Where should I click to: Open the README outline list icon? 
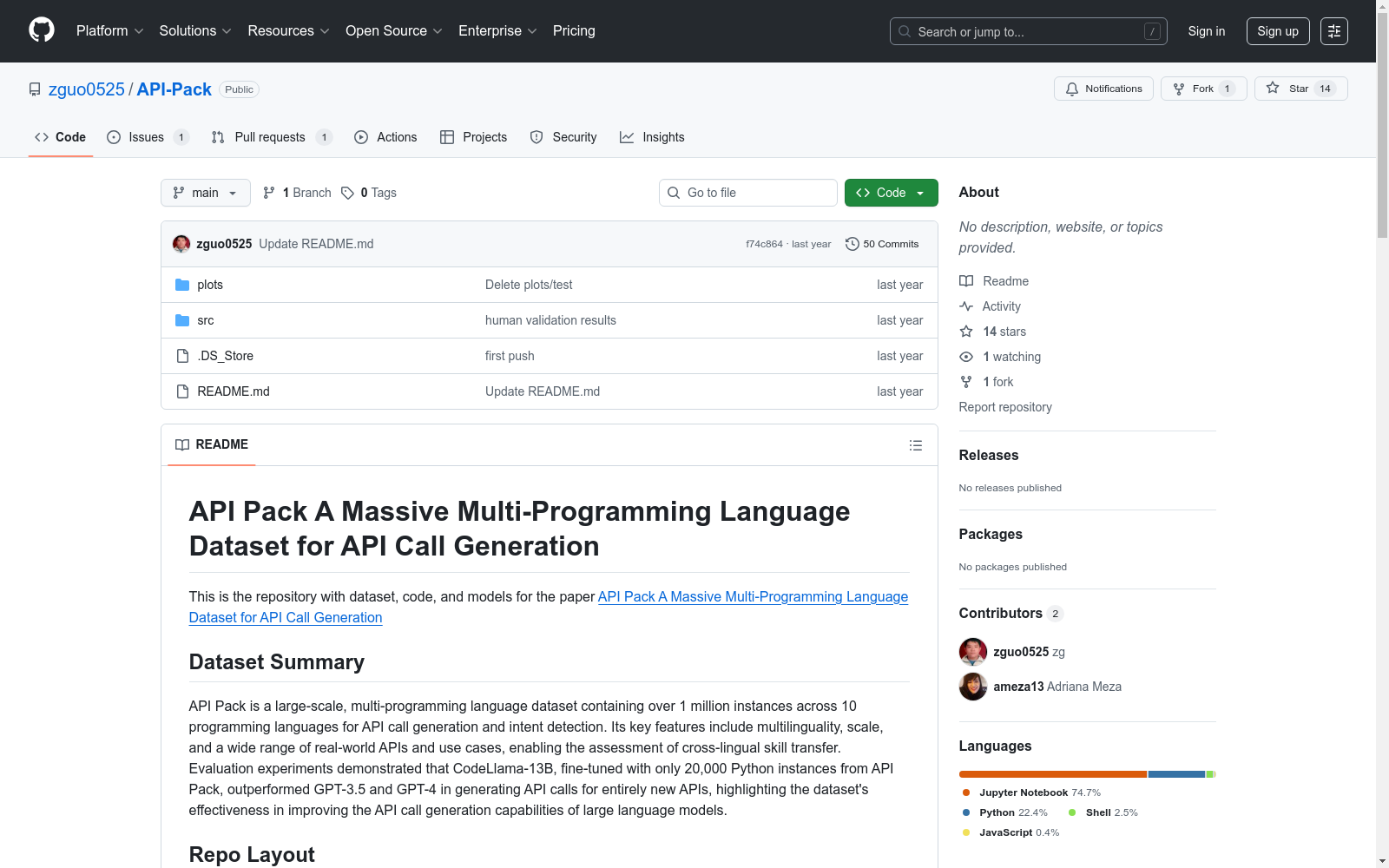pos(915,445)
